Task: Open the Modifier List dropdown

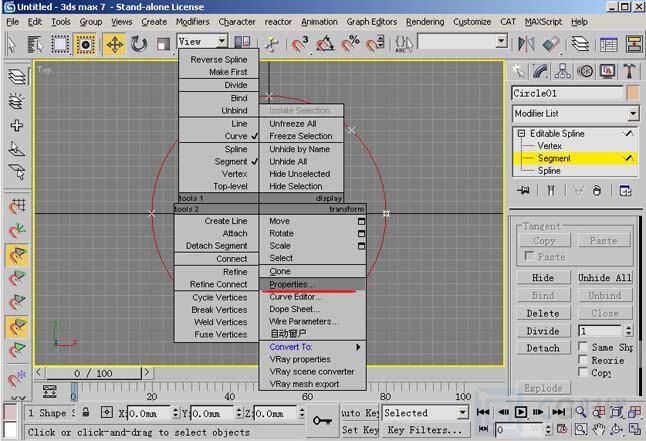Action: click(634, 113)
